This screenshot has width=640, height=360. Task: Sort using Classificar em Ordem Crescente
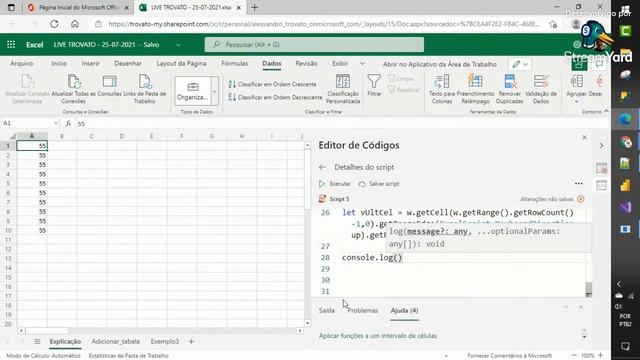click(x=273, y=84)
